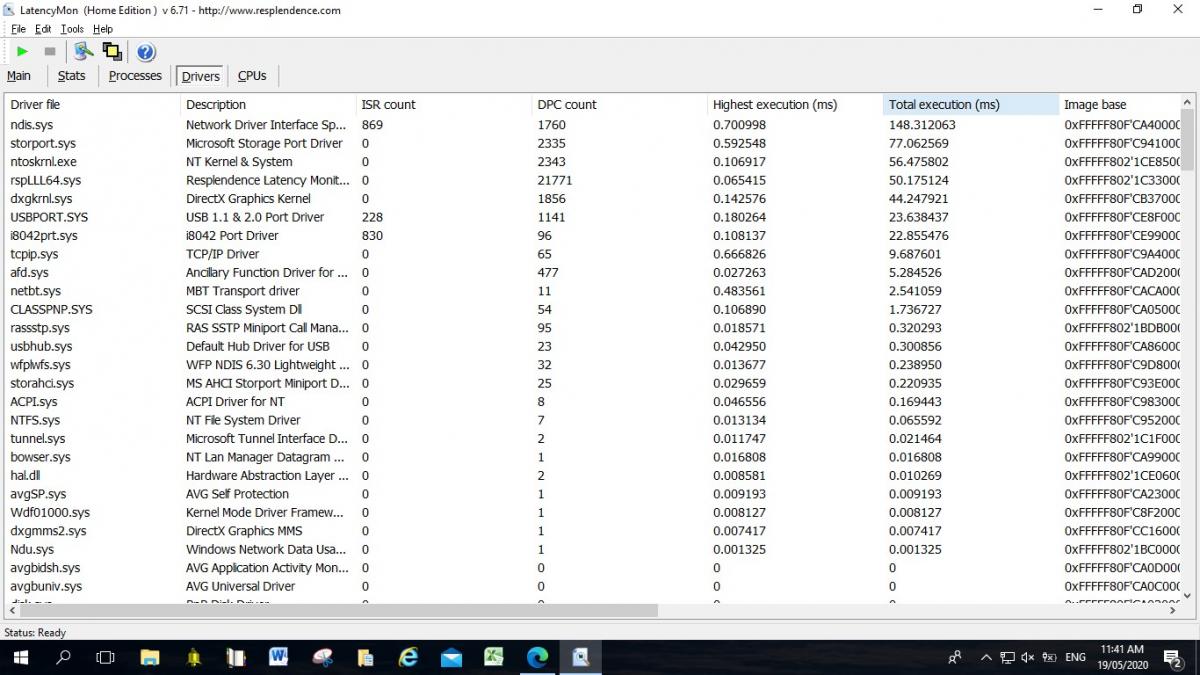Select the USBPORT.SYS driver row
Image resolution: width=1200 pixels, height=675 pixels.
(593, 217)
